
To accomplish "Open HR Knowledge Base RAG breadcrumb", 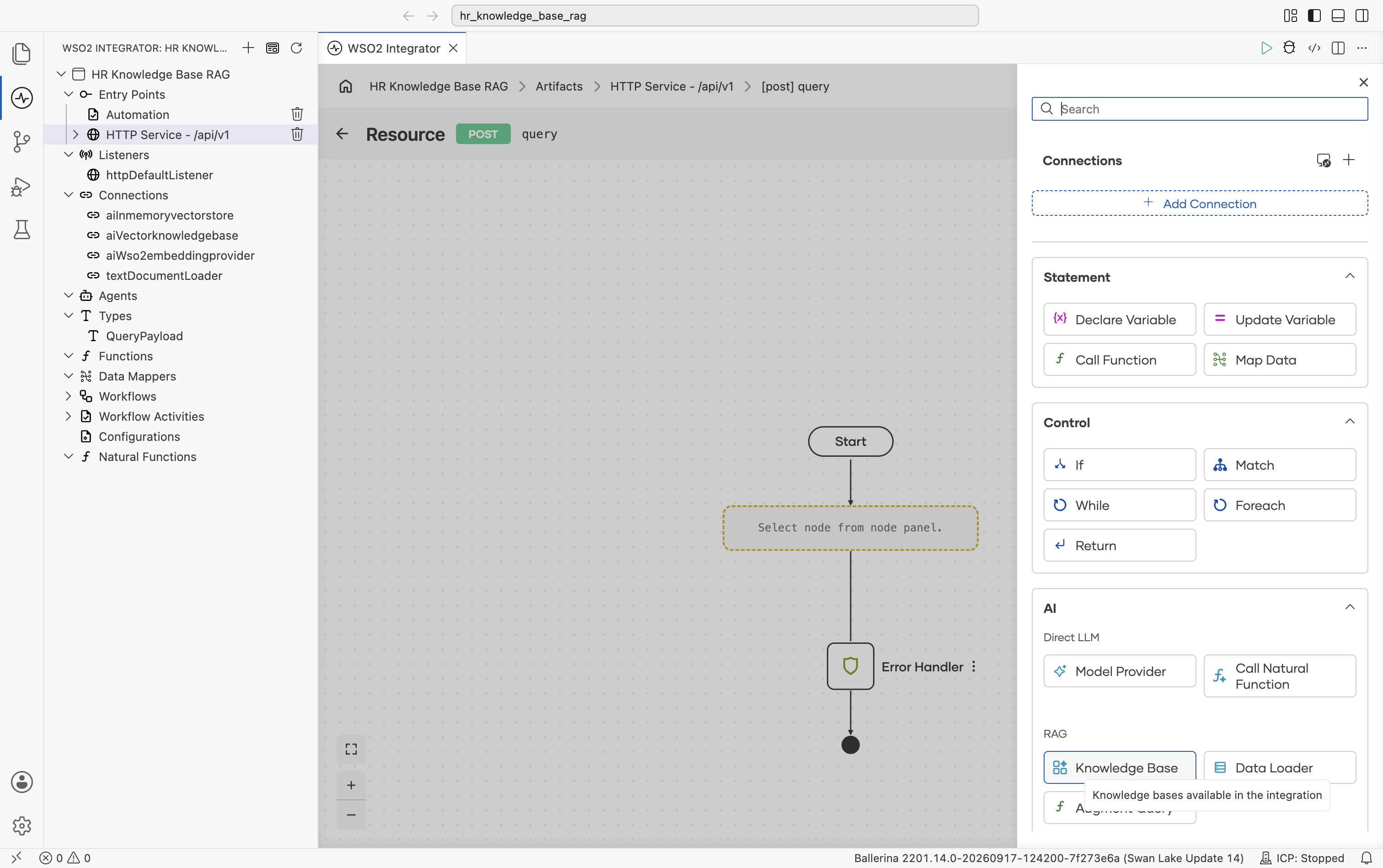I will point(439,86).
